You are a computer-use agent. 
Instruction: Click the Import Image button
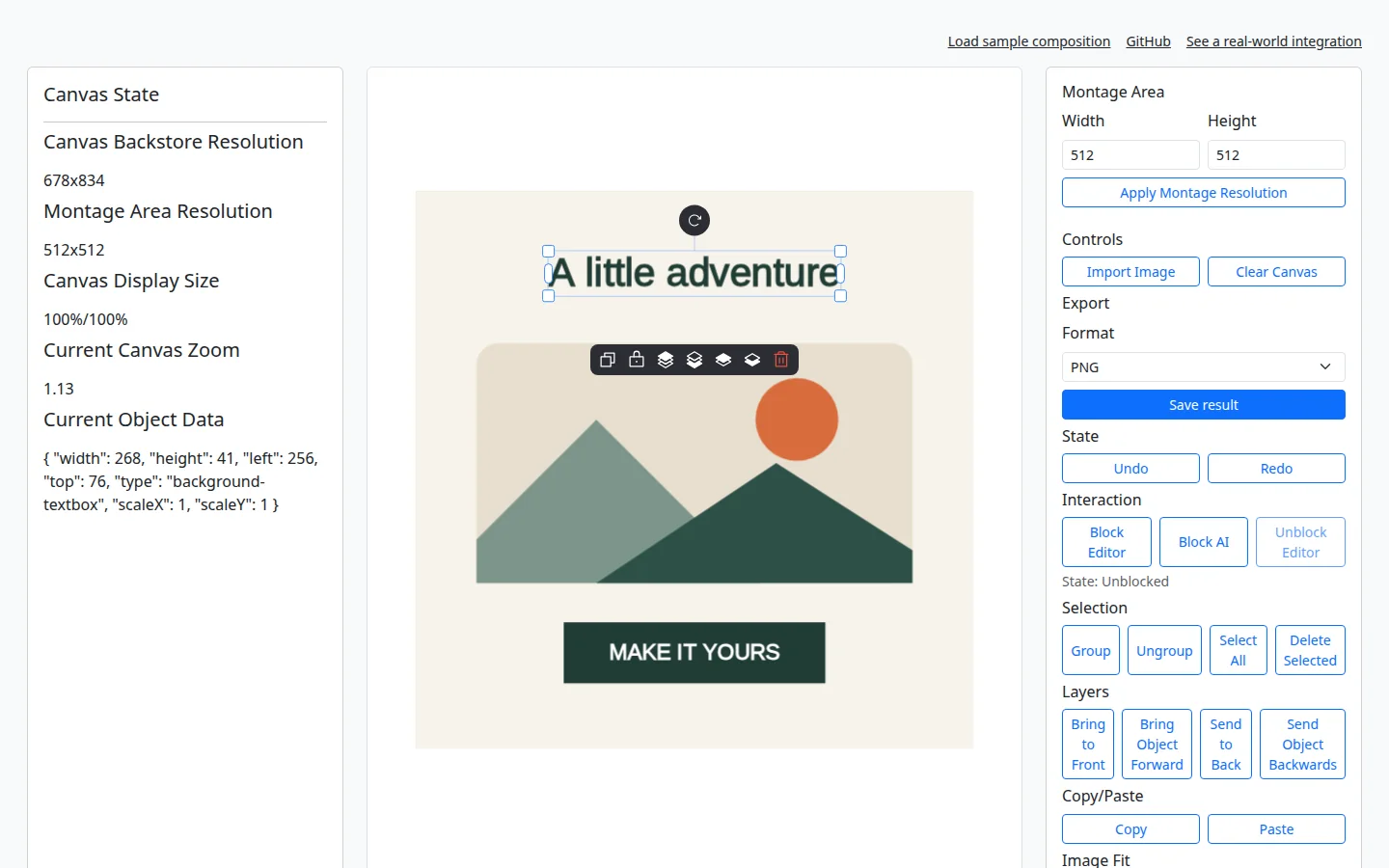click(1130, 272)
